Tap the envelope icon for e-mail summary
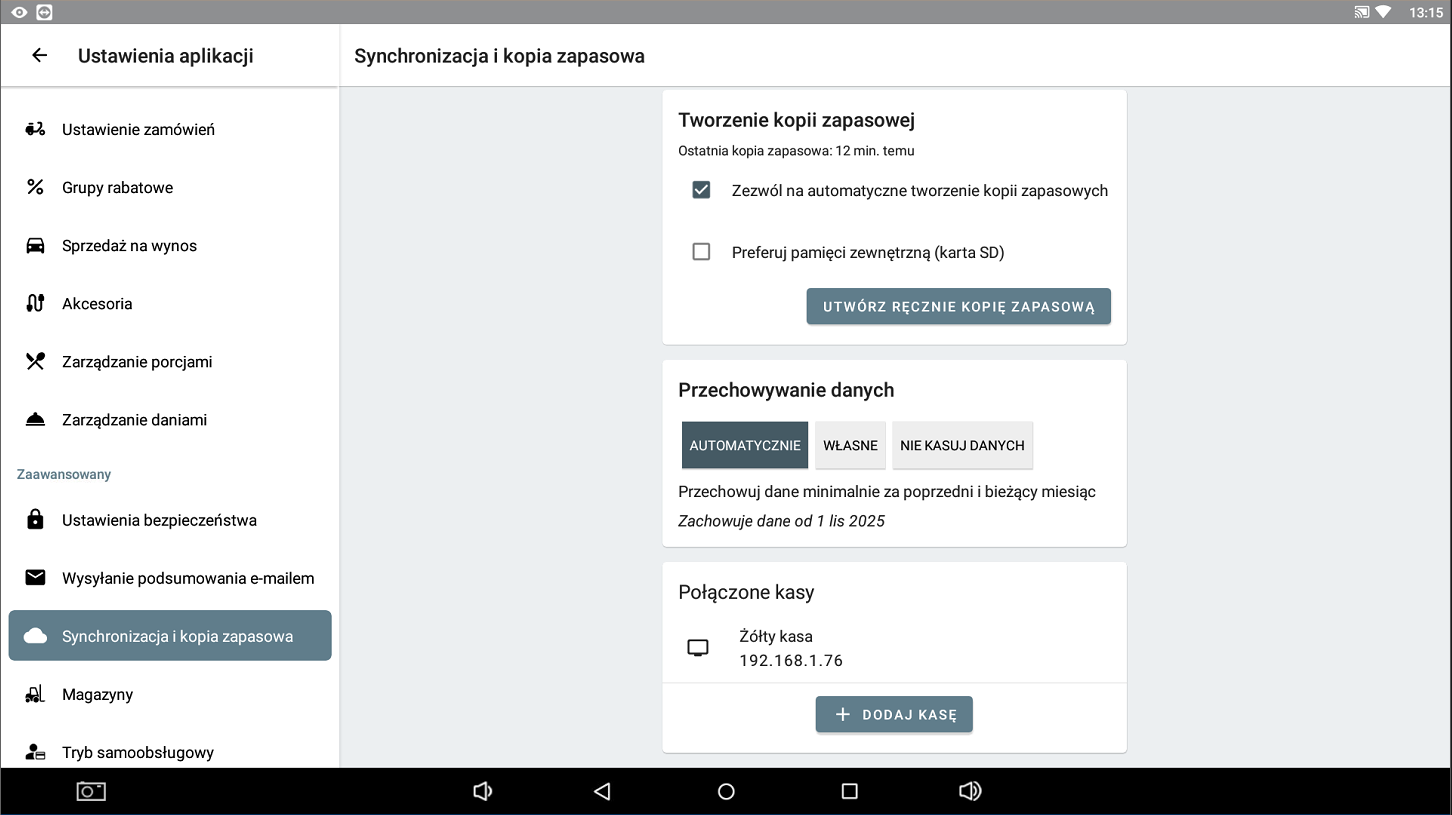Screen dimensions: 1452x815 [35, 577]
